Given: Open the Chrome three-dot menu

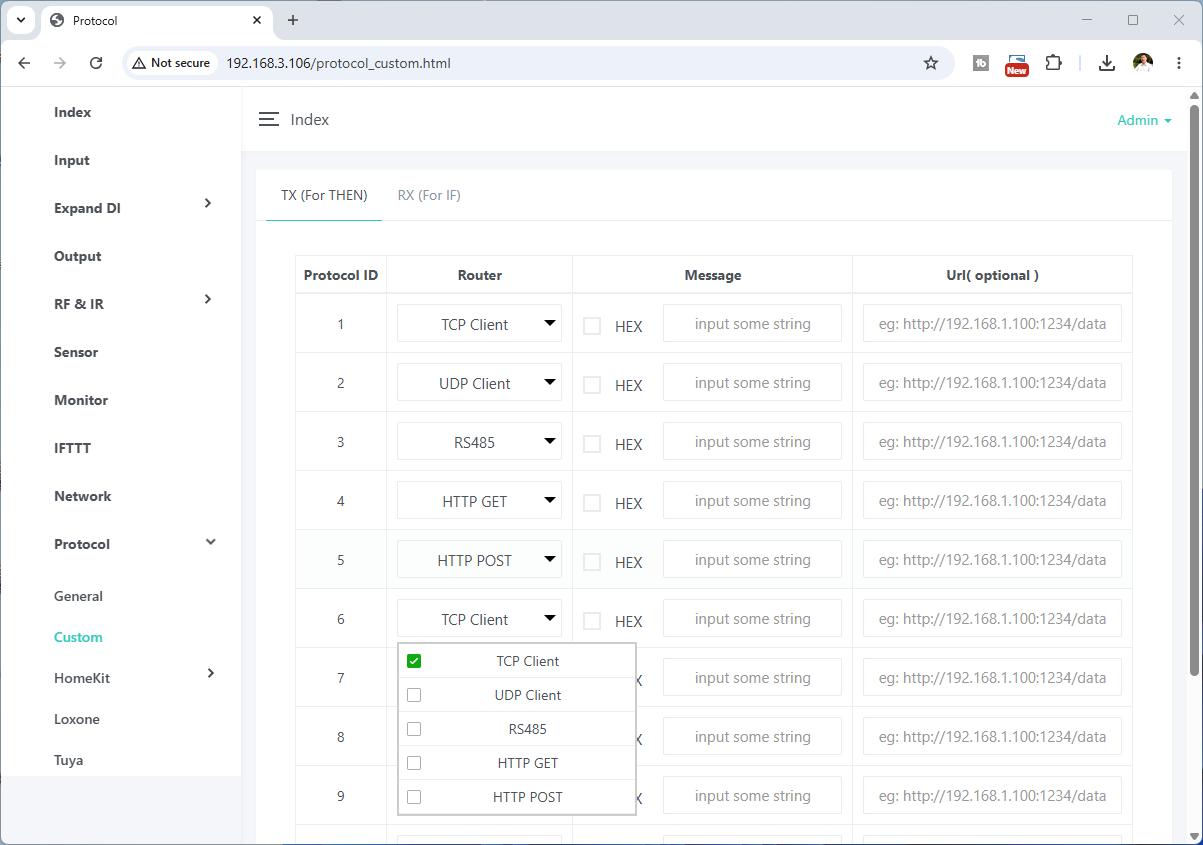Looking at the screenshot, I should tap(1178, 63).
